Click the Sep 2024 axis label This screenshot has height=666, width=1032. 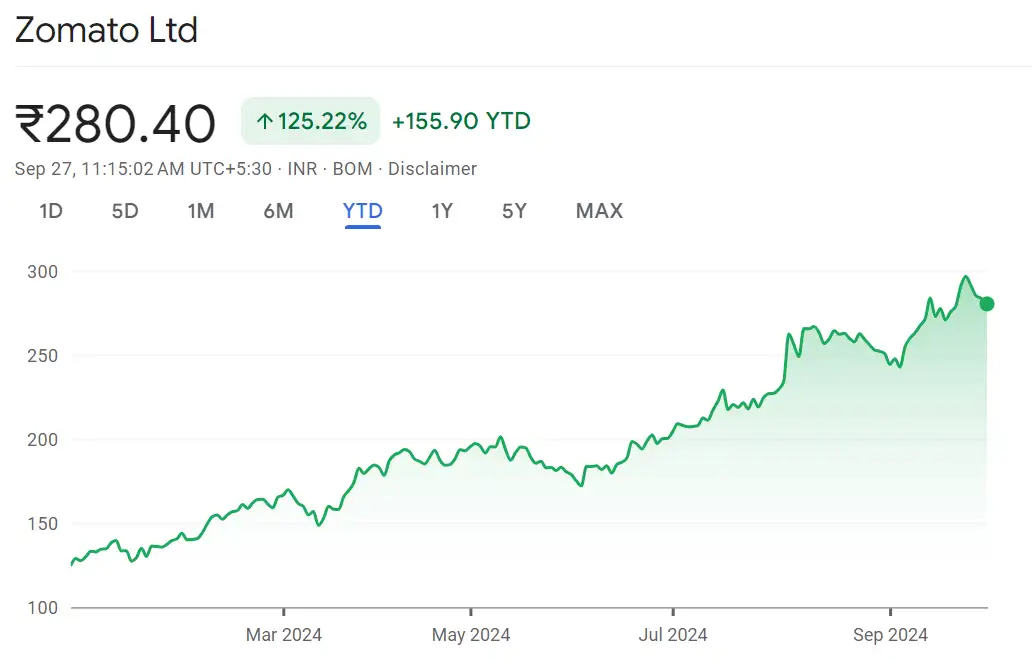(890, 634)
